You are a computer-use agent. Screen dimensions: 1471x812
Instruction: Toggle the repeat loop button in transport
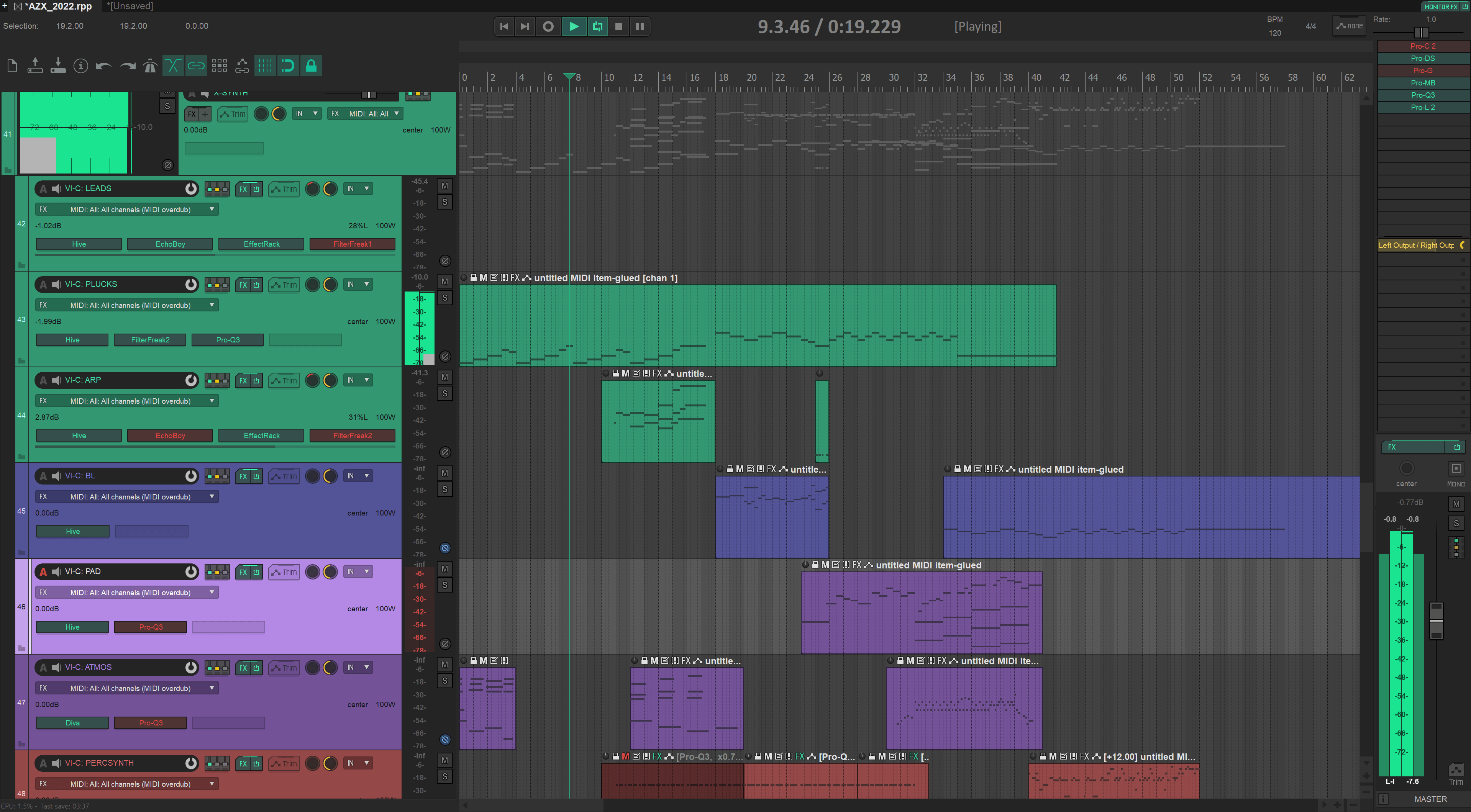597,26
